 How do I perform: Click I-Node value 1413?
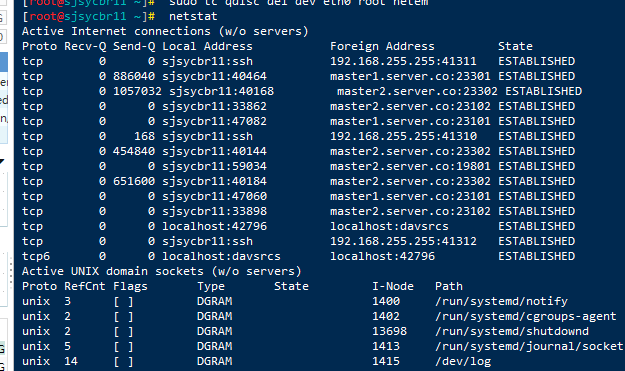point(386,346)
